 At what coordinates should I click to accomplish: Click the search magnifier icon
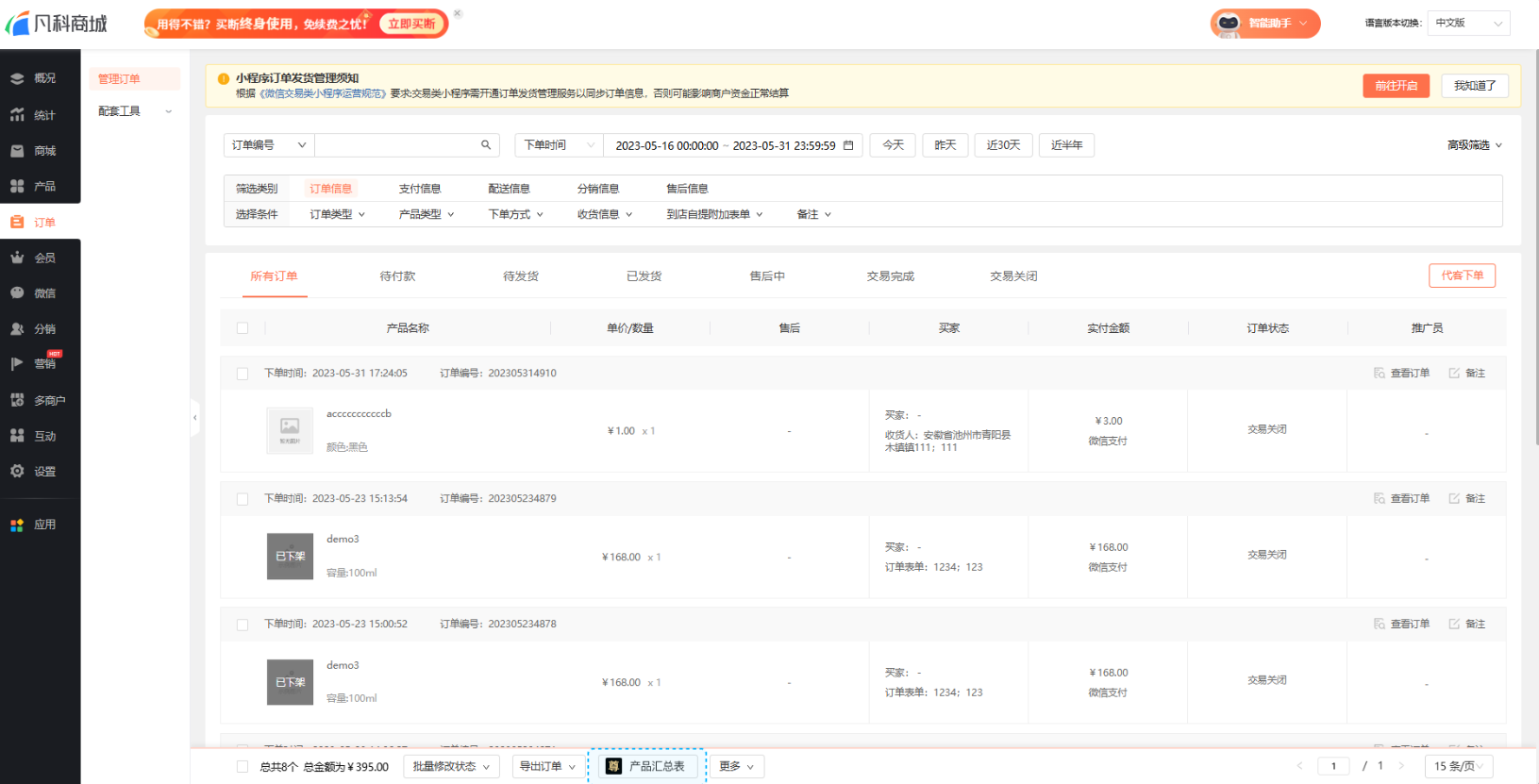(x=486, y=145)
